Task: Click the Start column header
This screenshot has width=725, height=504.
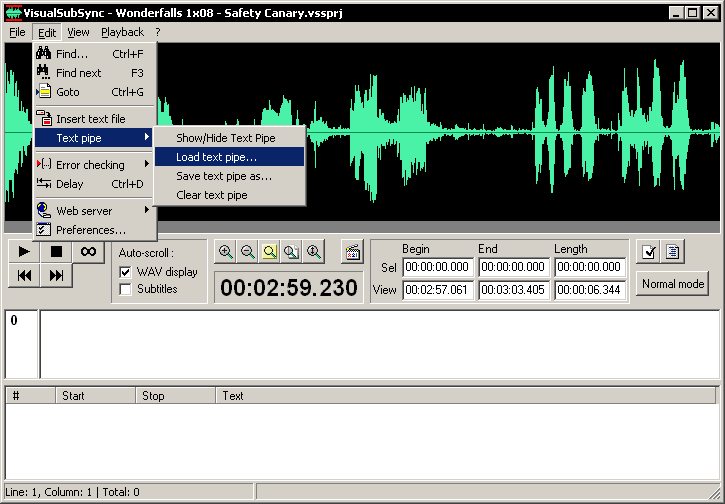Action: pyautogui.click(x=95, y=396)
